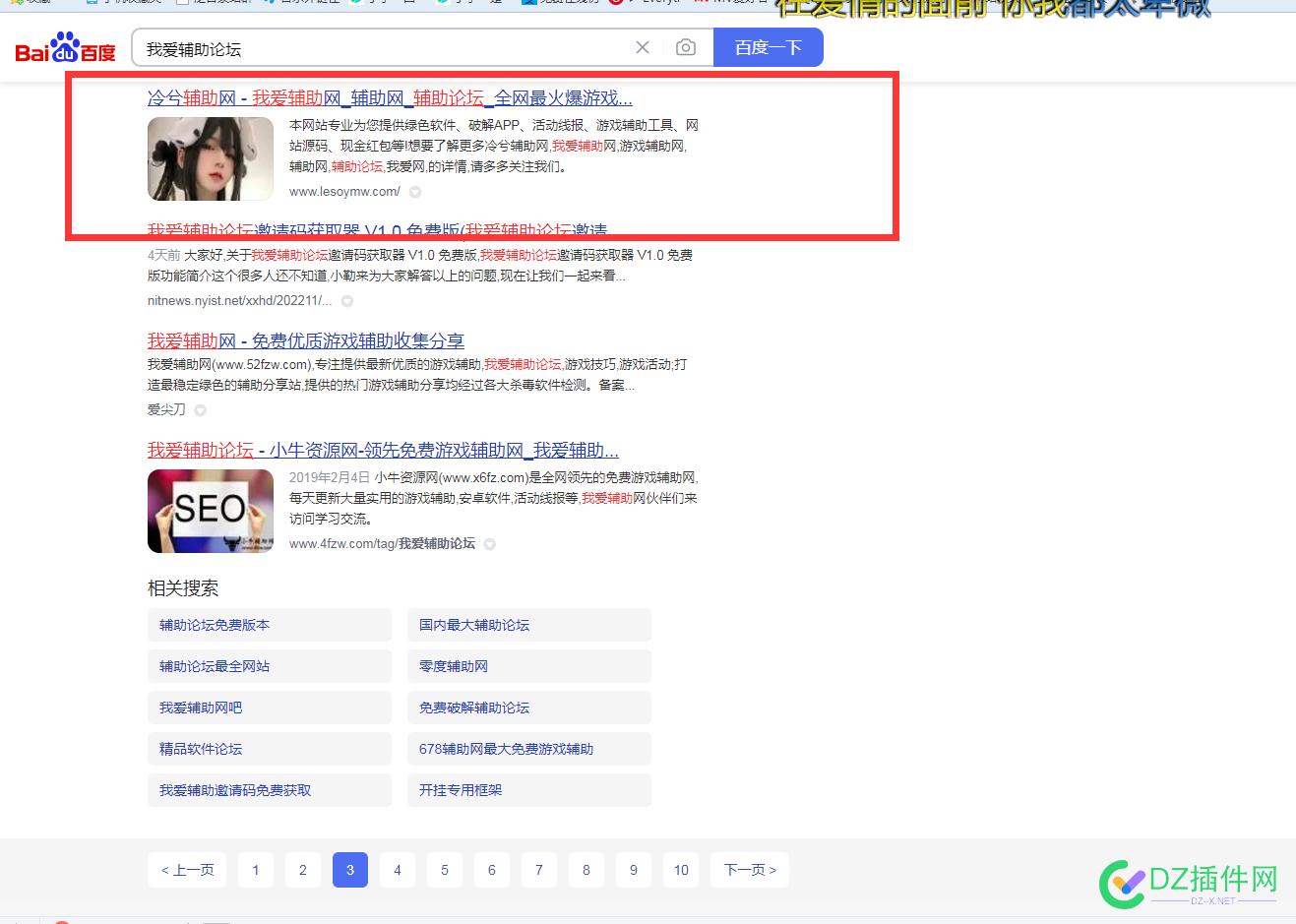The width and height of the screenshot is (1296, 924).
Task: Open 我爱辅助网 - 免费优质游戏辅助收集分享 link
Action: [x=306, y=340]
